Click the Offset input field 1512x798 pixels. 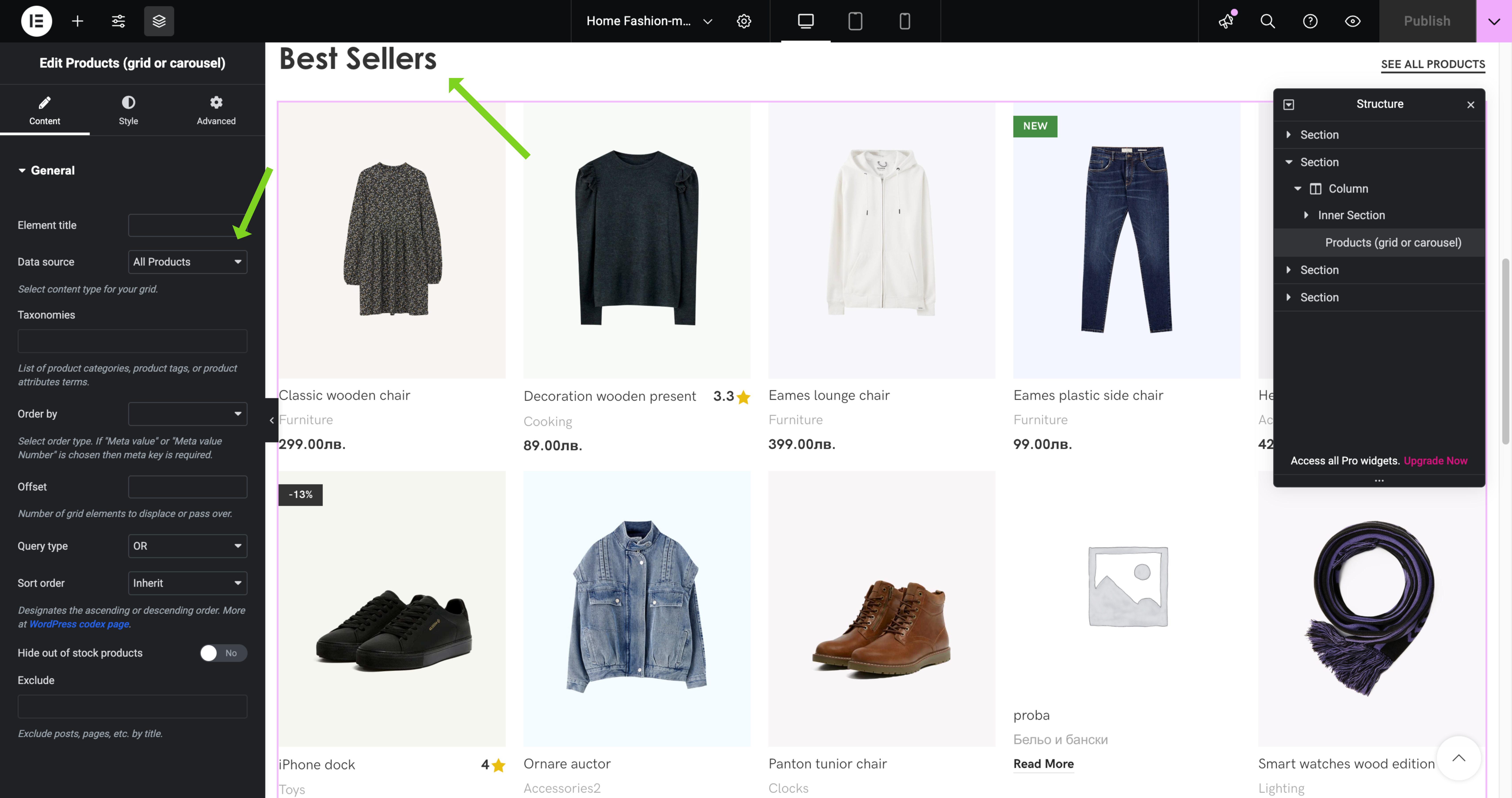(x=188, y=487)
